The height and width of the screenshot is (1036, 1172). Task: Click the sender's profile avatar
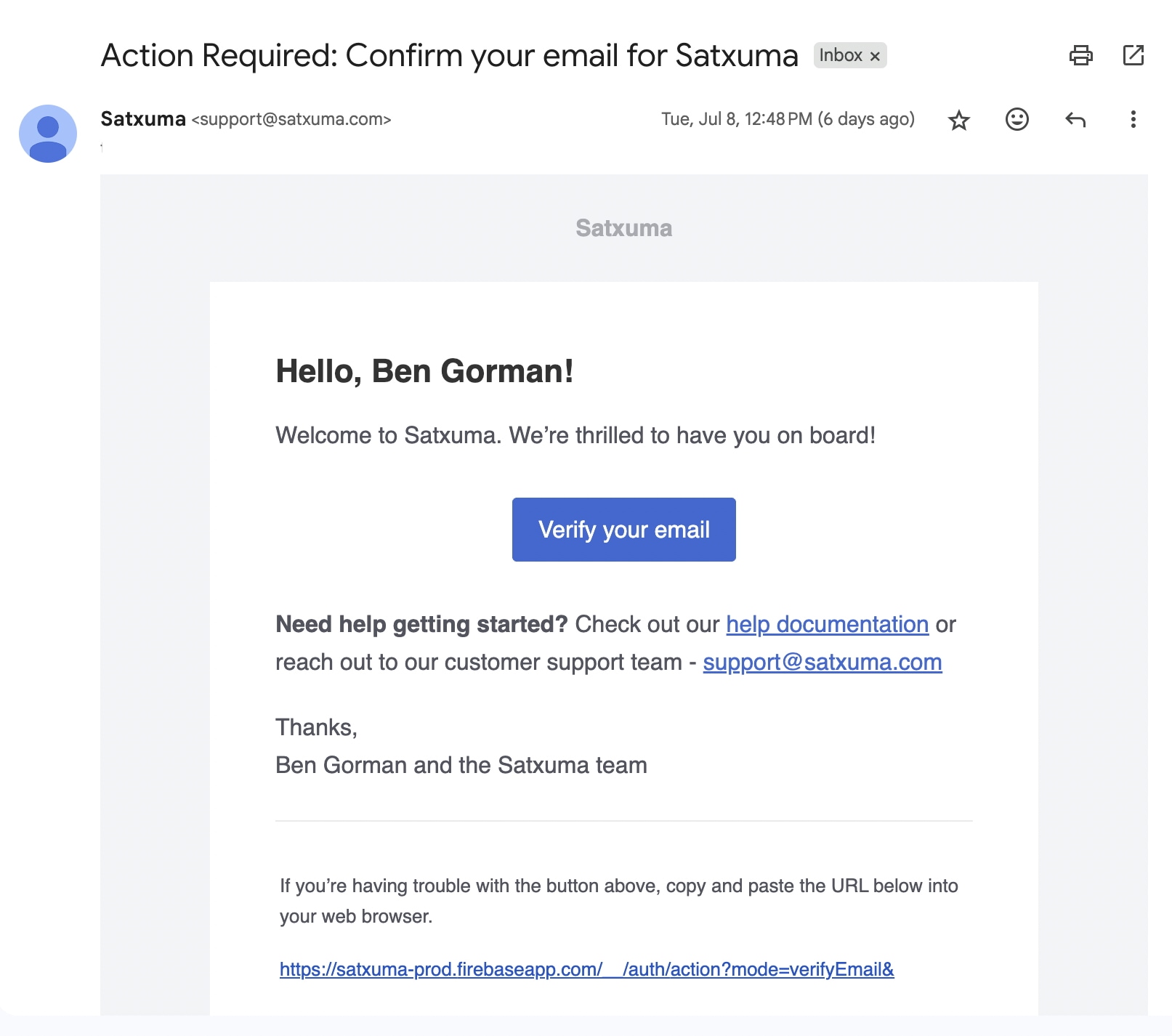(x=48, y=134)
